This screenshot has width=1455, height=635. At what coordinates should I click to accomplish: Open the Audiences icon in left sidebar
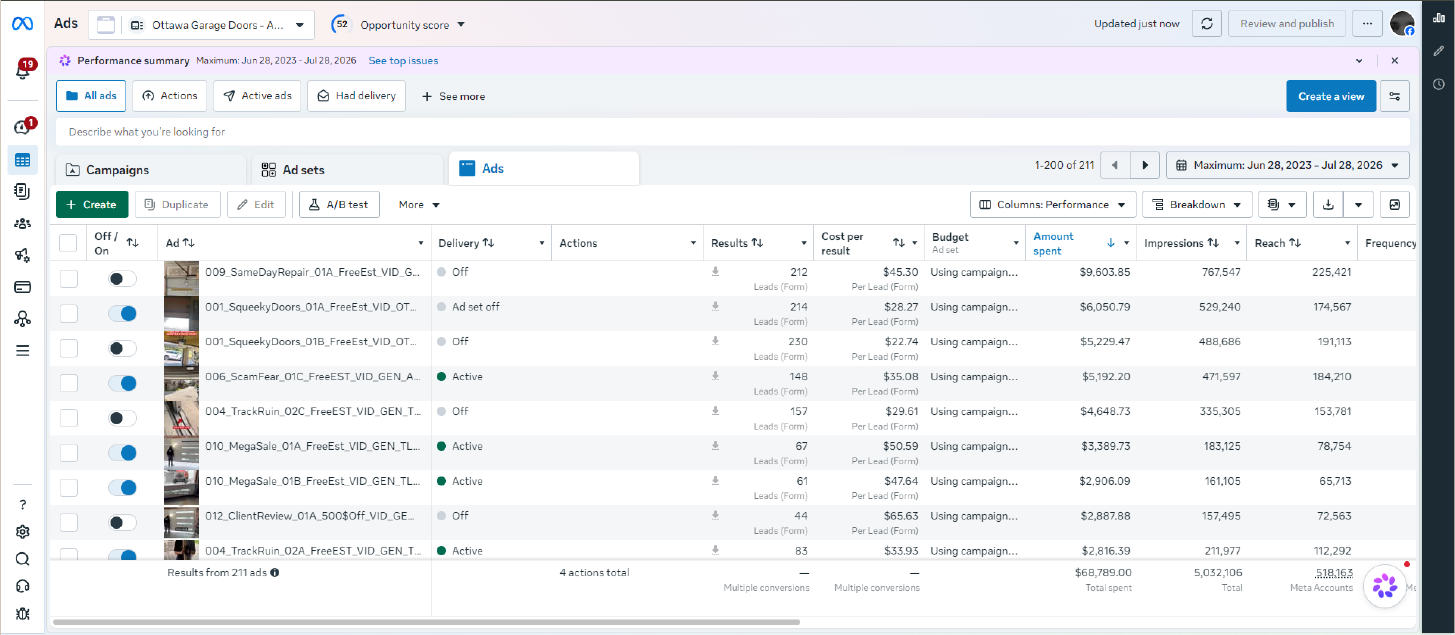tap(23, 223)
